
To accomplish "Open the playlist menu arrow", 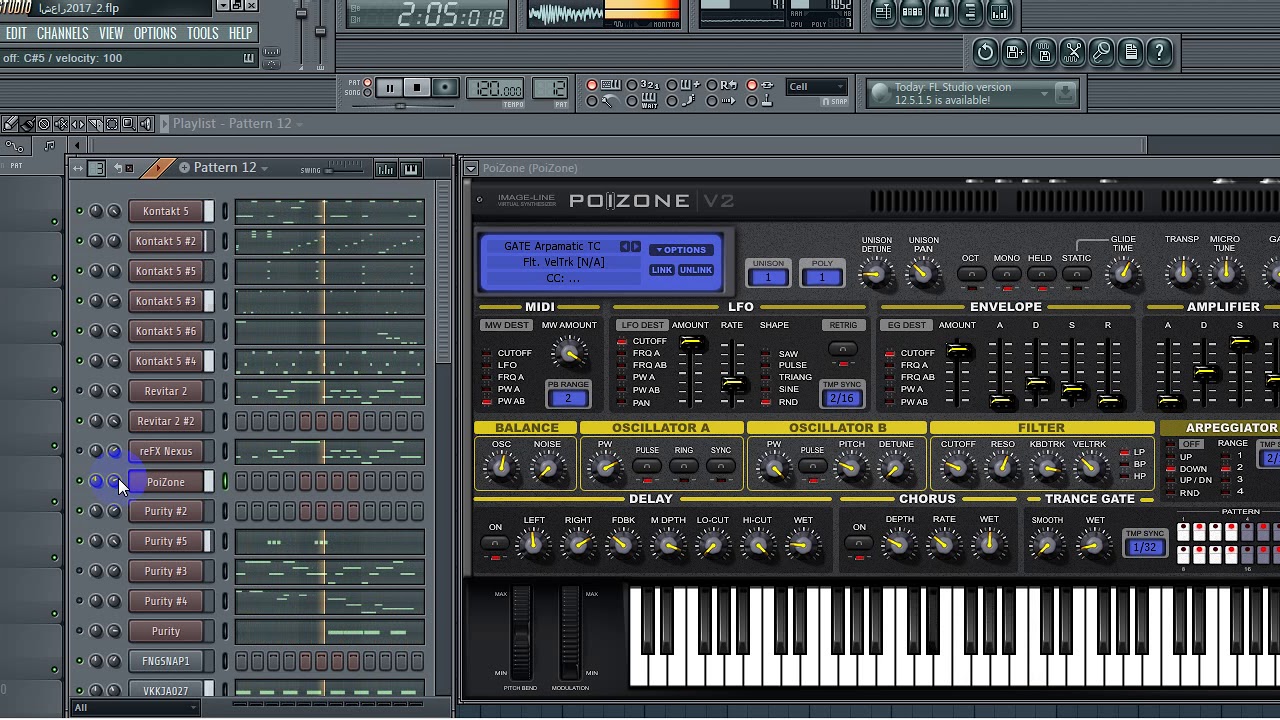I will point(165,124).
